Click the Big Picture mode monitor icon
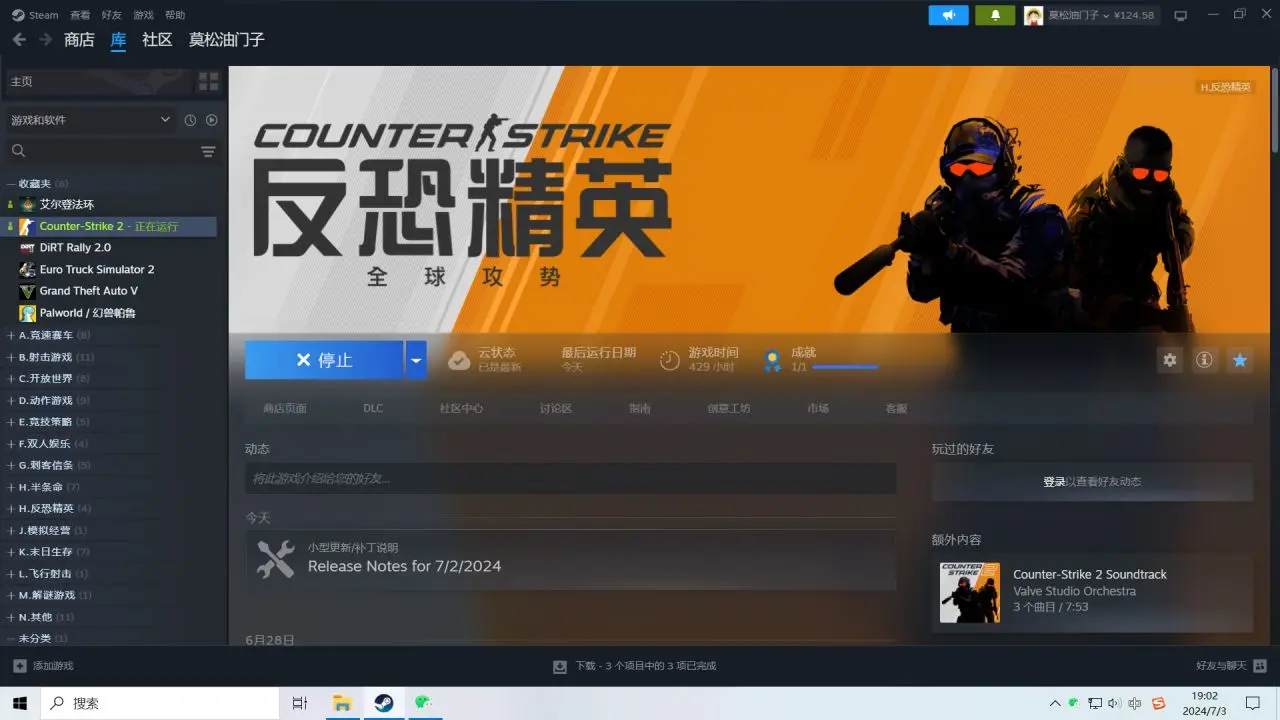This screenshot has height=720, width=1280. tap(1180, 15)
